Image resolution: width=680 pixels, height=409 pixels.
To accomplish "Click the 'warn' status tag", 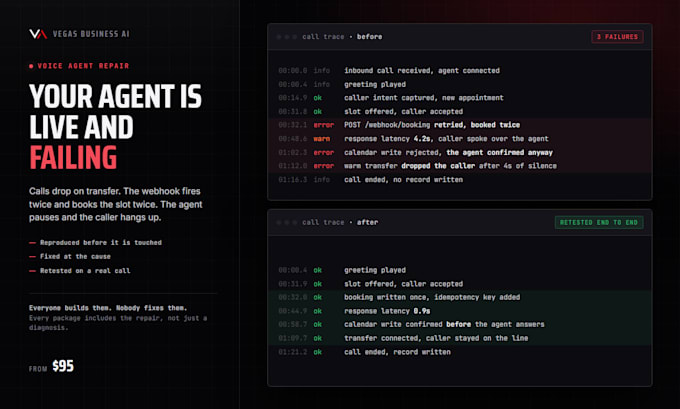I will click(x=321, y=139).
